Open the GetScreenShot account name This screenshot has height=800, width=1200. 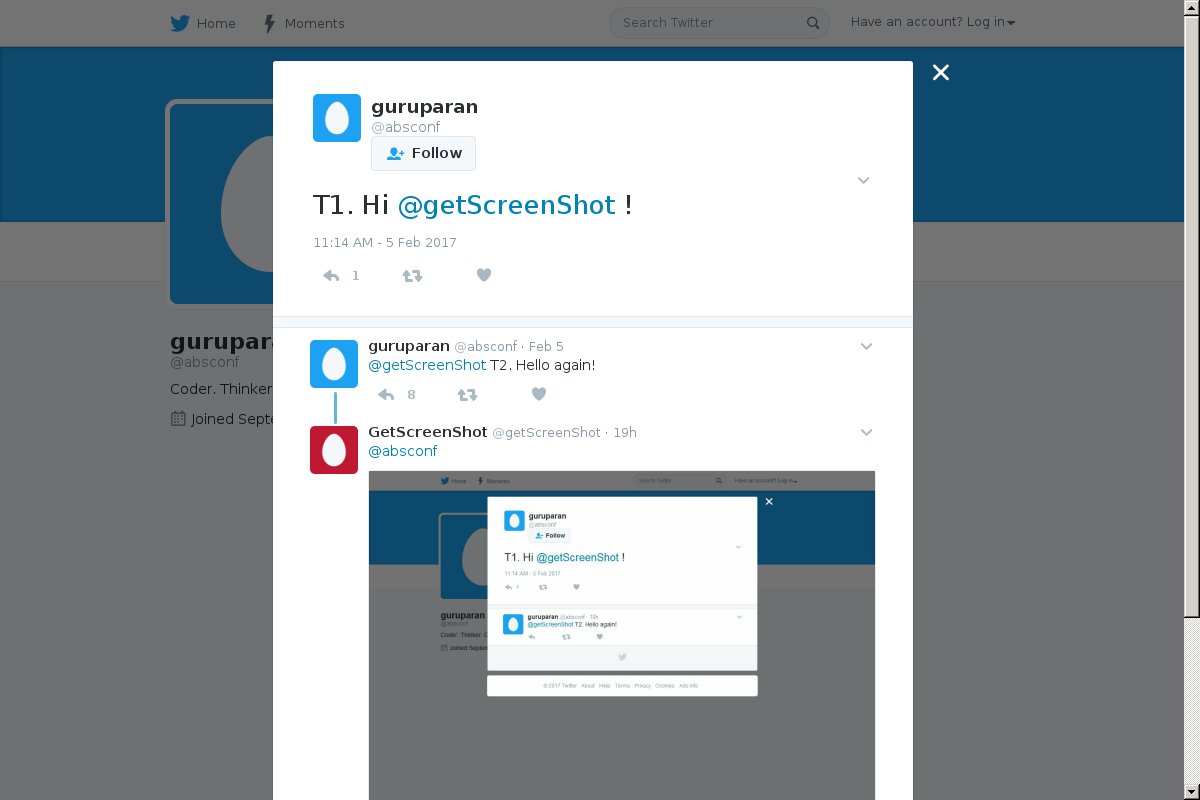coord(428,432)
